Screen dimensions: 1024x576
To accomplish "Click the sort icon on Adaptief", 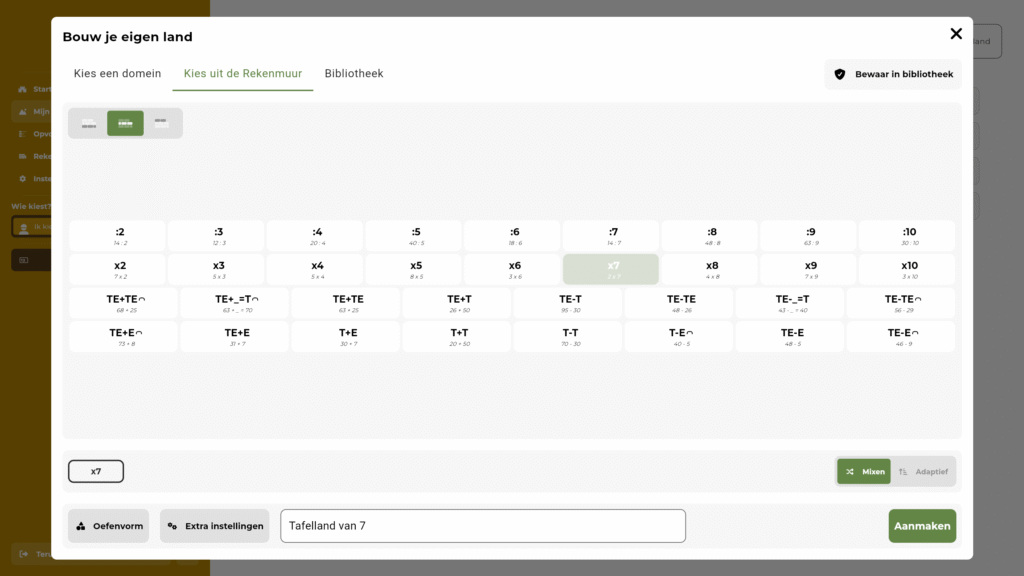I will click(x=903, y=472).
